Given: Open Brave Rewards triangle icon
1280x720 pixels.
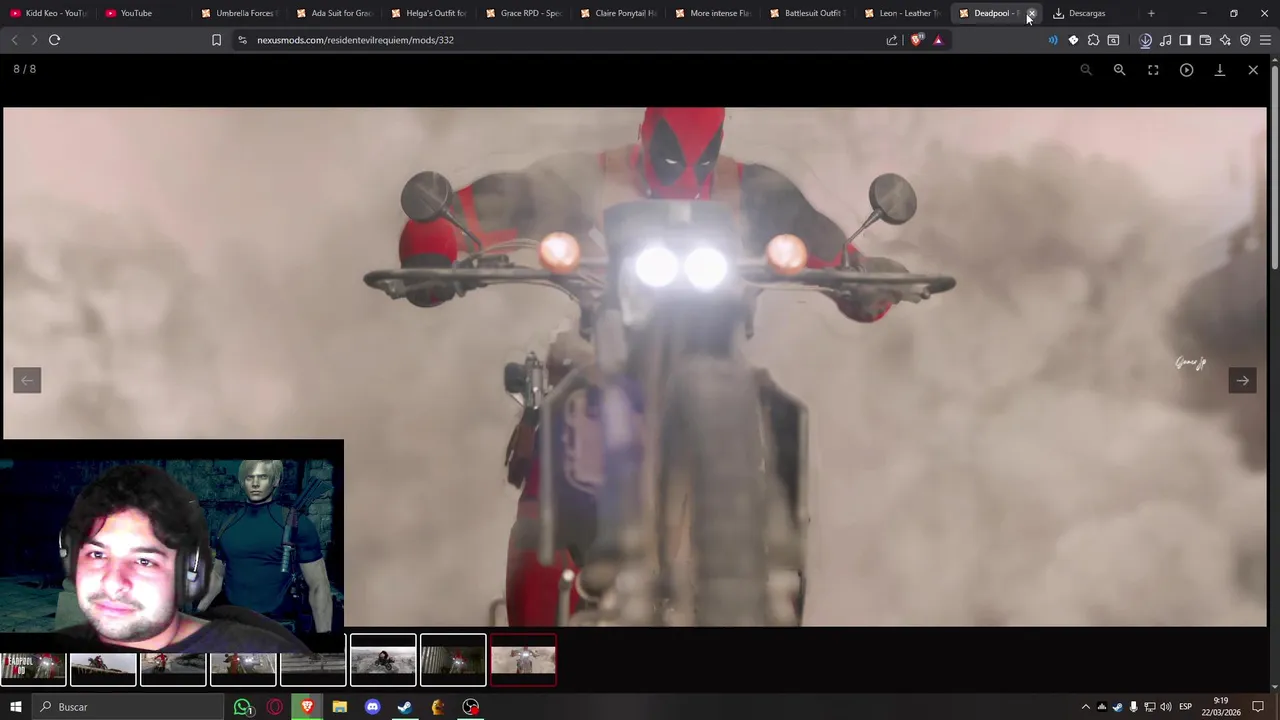Looking at the screenshot, I should 938,40.
